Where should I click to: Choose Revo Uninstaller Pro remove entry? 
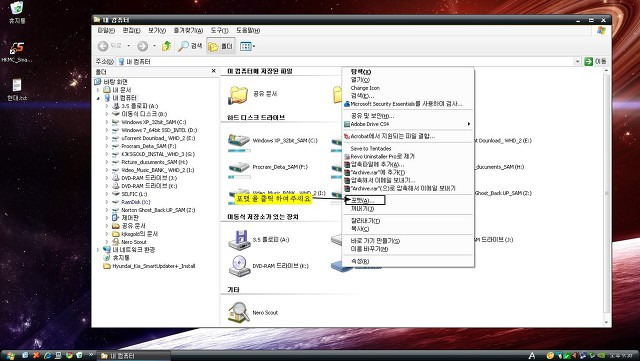408,156
